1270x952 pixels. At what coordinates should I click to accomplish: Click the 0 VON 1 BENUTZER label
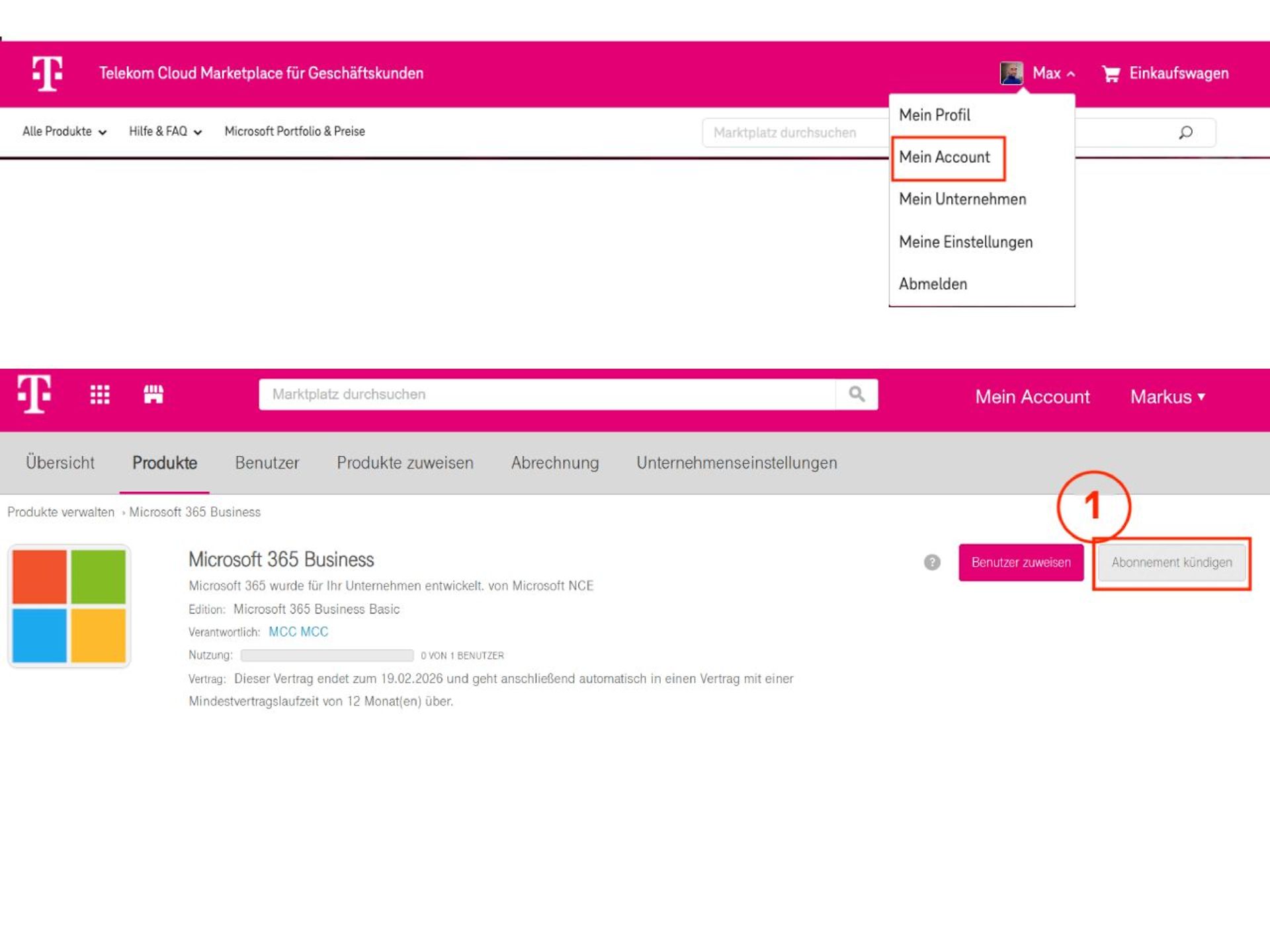pos(462,655)
